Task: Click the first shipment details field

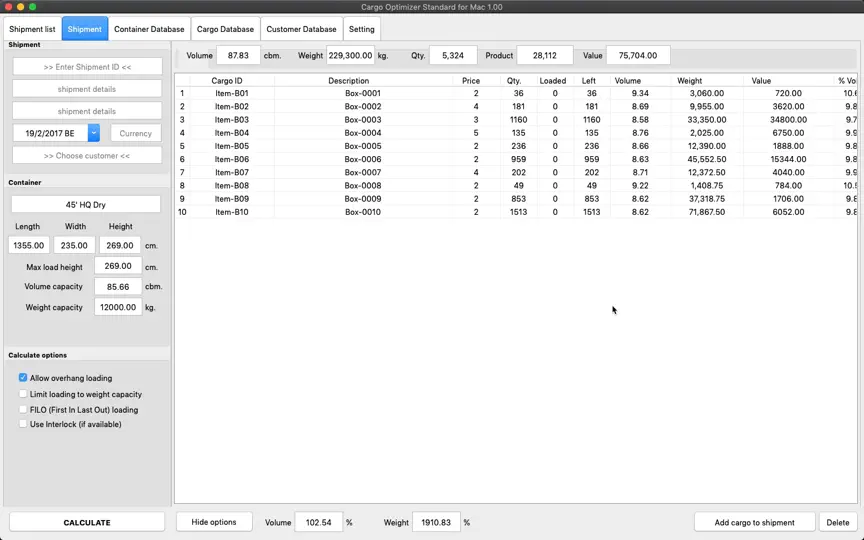Action: tap(87, 89)
